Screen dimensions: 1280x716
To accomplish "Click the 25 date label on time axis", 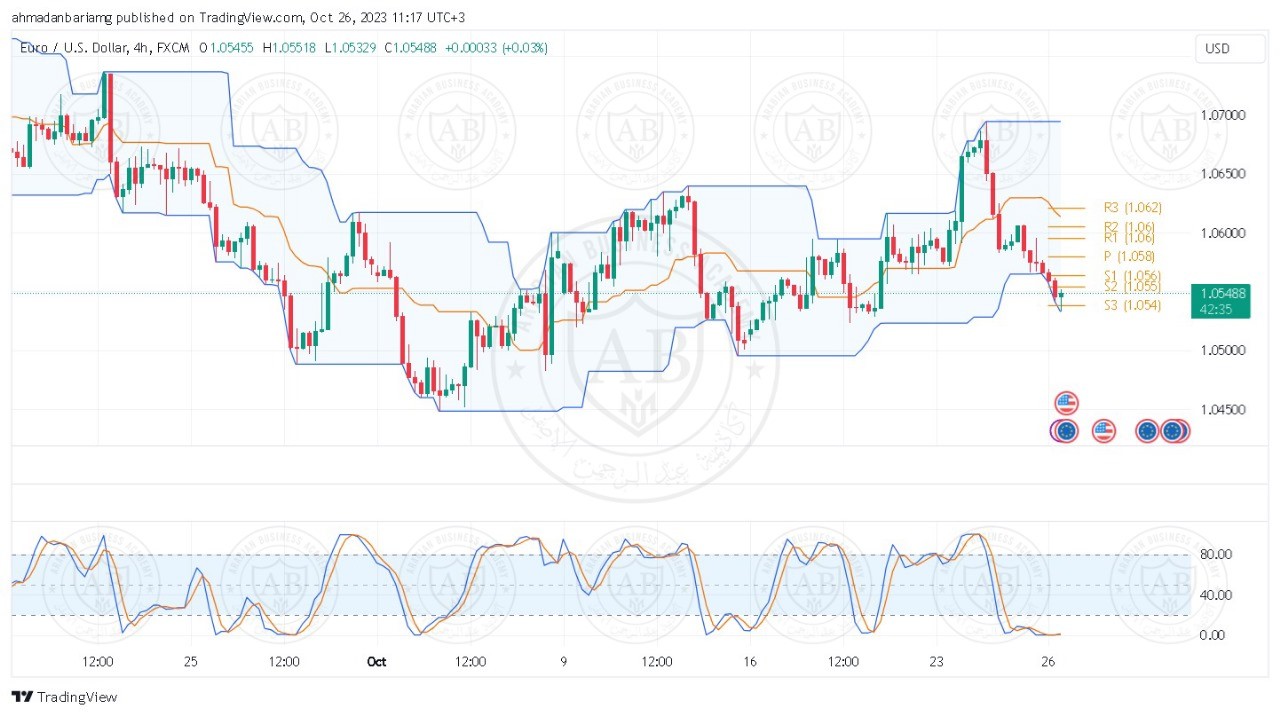I will [191, 662].
